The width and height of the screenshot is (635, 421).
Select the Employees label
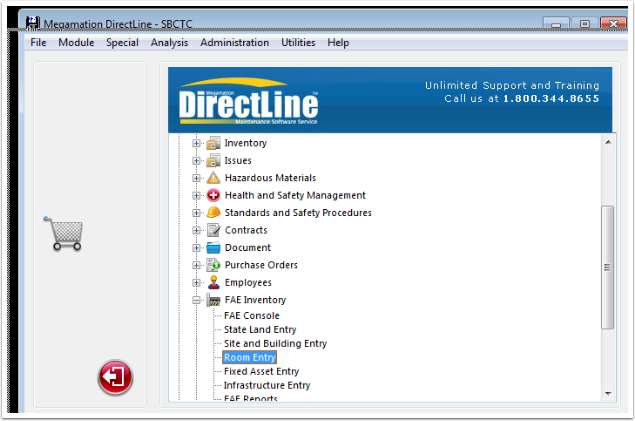coord(248,282)
